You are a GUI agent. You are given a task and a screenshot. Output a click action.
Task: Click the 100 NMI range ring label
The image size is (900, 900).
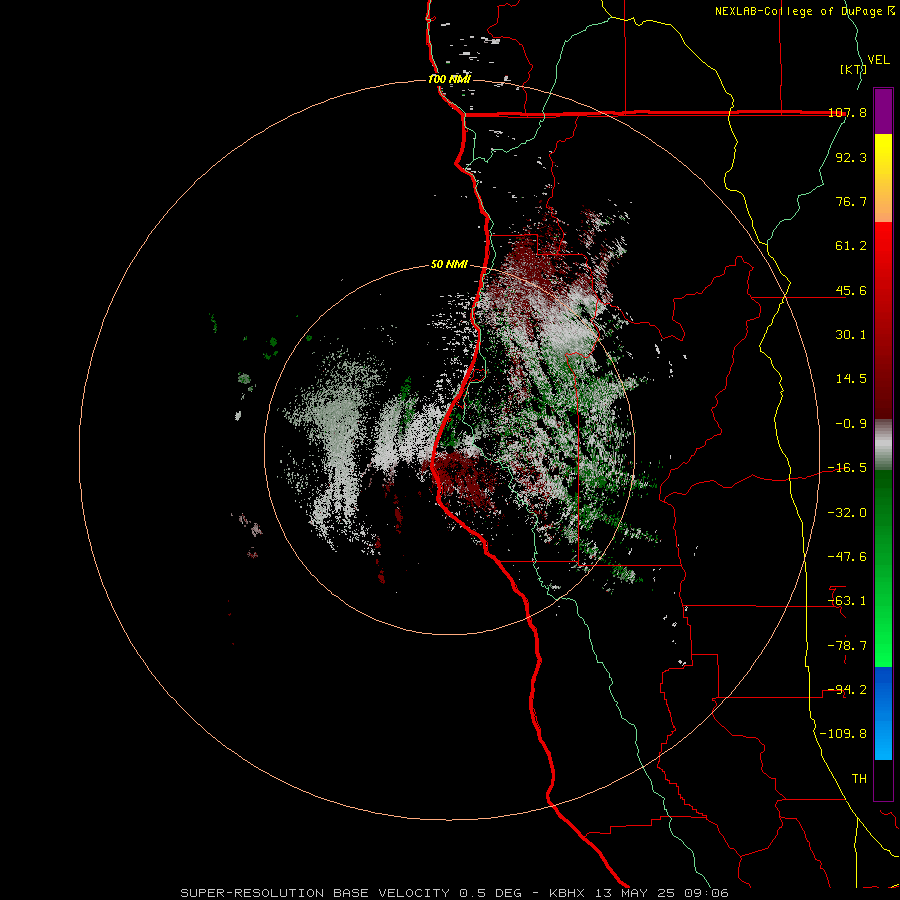[449, 79]
